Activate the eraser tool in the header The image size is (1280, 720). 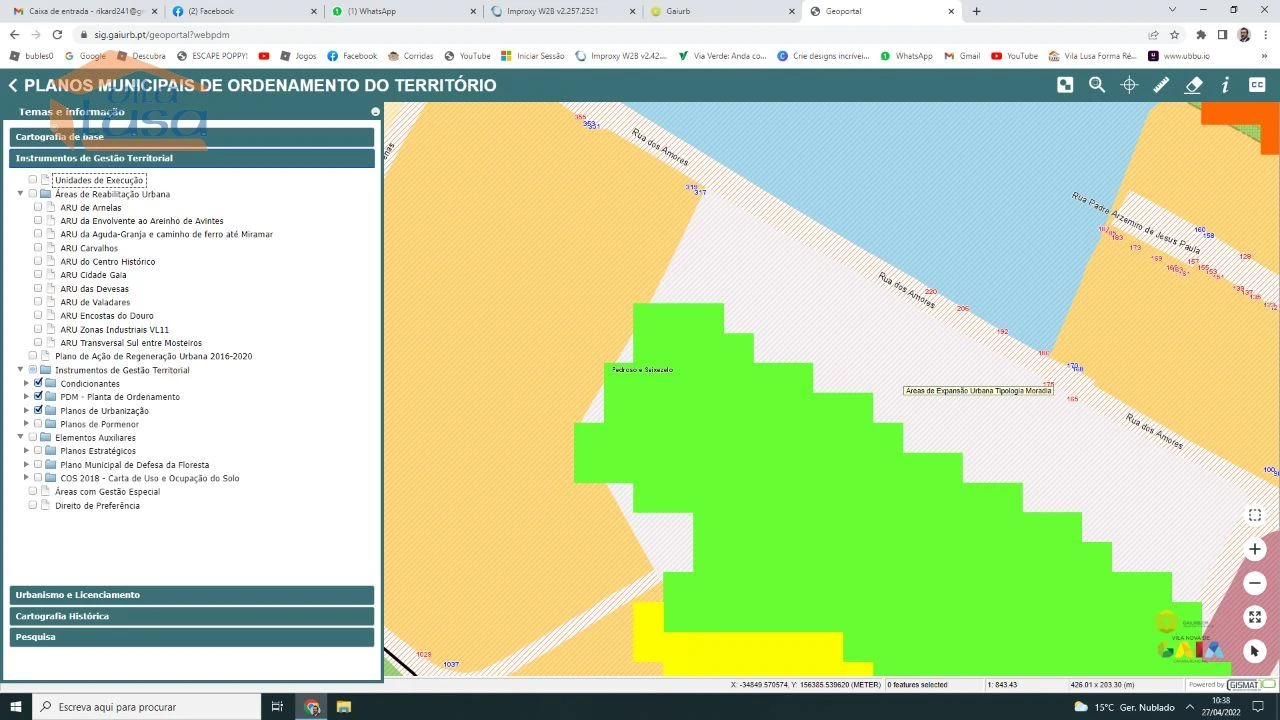click(1193, 85)
